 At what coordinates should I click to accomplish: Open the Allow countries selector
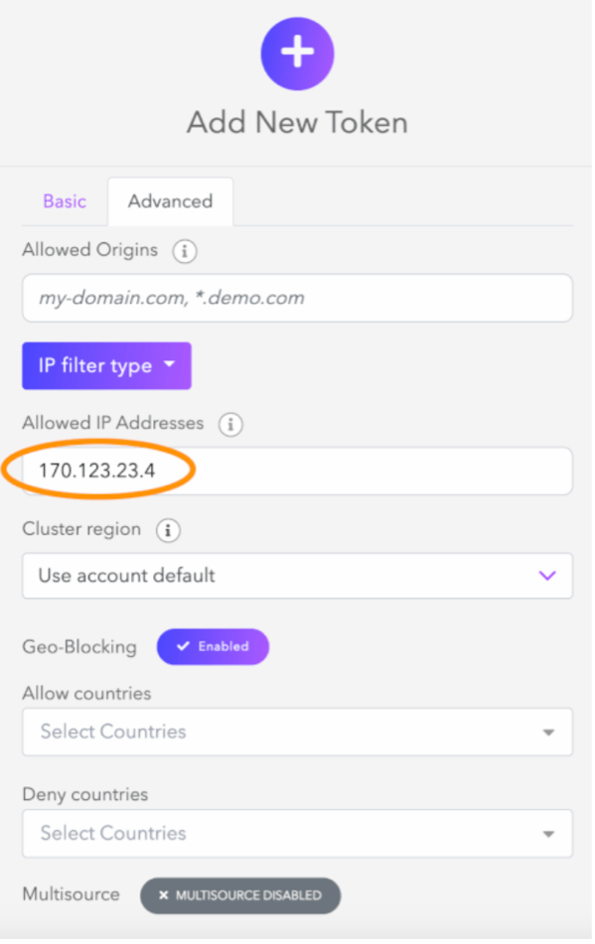297,732
